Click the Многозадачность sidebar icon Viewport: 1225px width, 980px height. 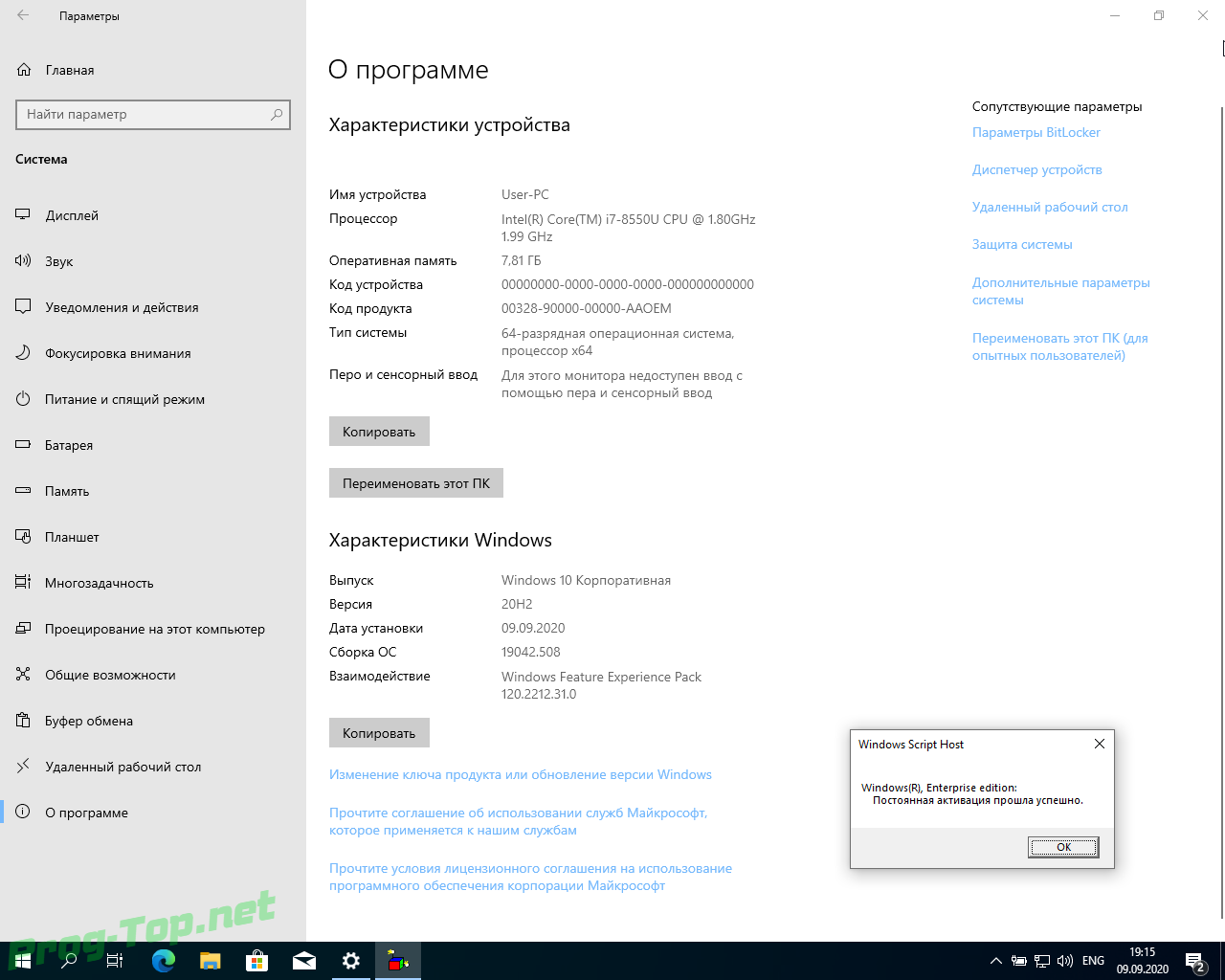pyautogui.click(x=23, y=583)
